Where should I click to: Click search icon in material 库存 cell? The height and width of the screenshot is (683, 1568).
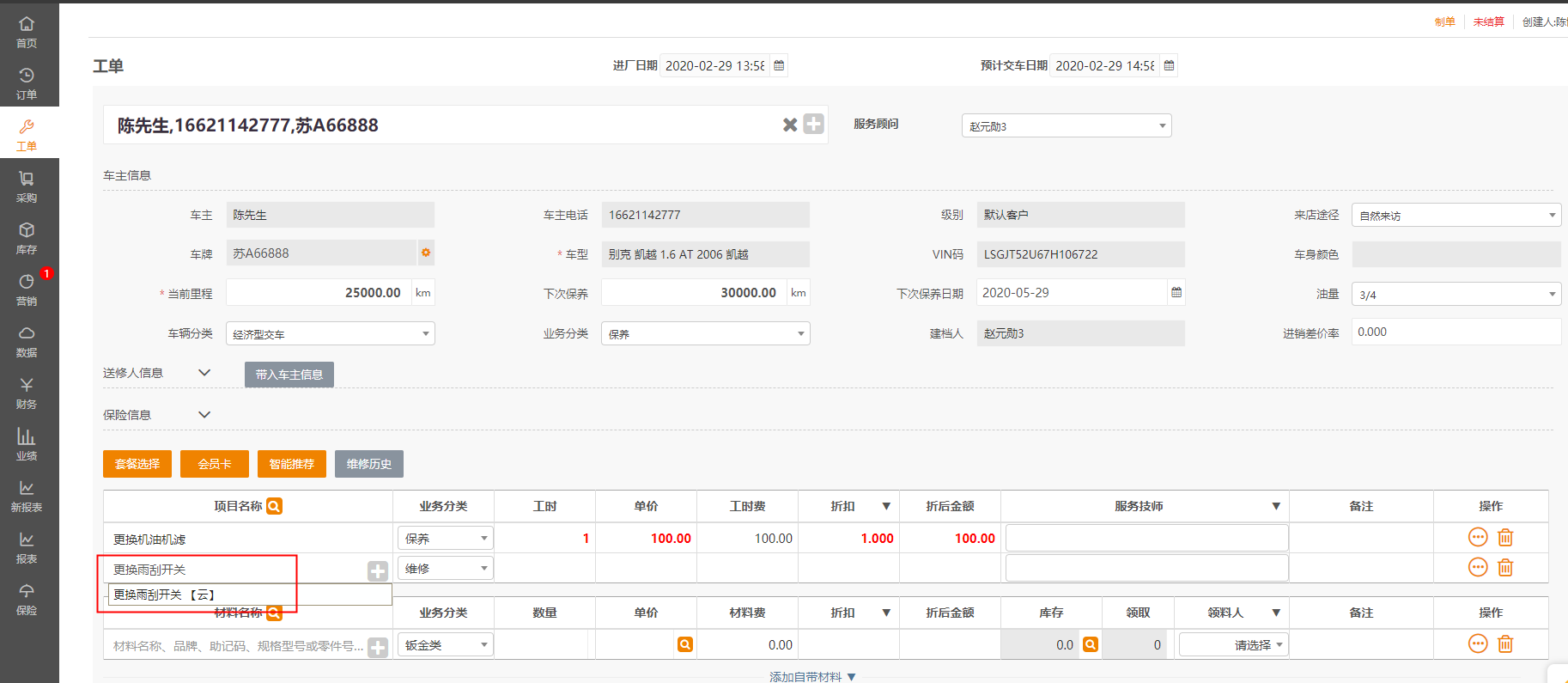point(1091,644)
